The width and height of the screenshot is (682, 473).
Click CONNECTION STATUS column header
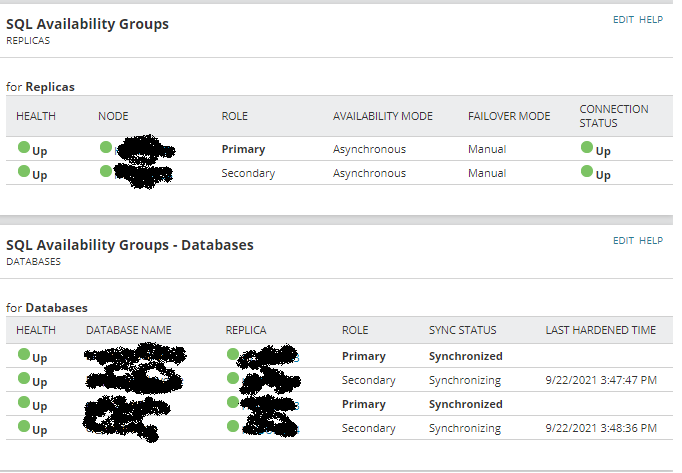click(614, 116)
